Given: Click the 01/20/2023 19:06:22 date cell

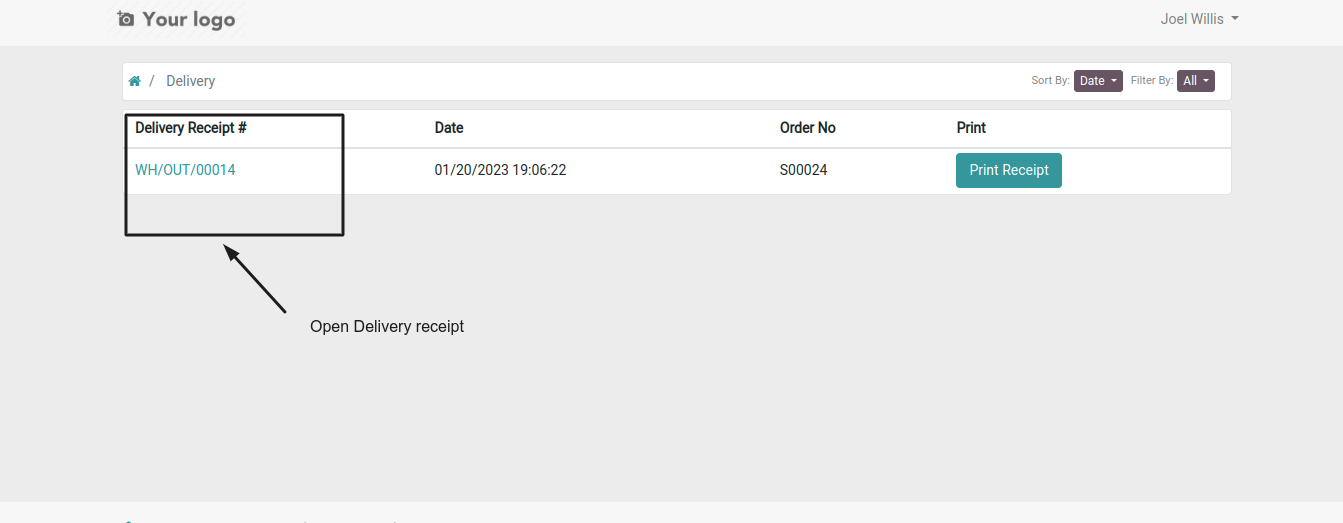Looking at the screenshot, I should click(500, 170).
